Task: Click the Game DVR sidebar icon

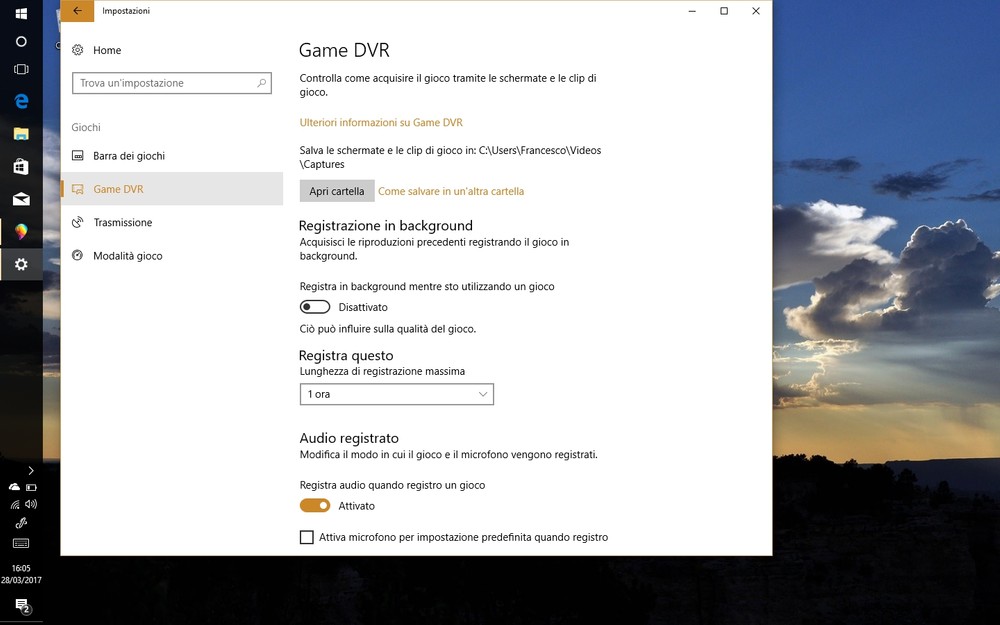Action: [78, 189]
